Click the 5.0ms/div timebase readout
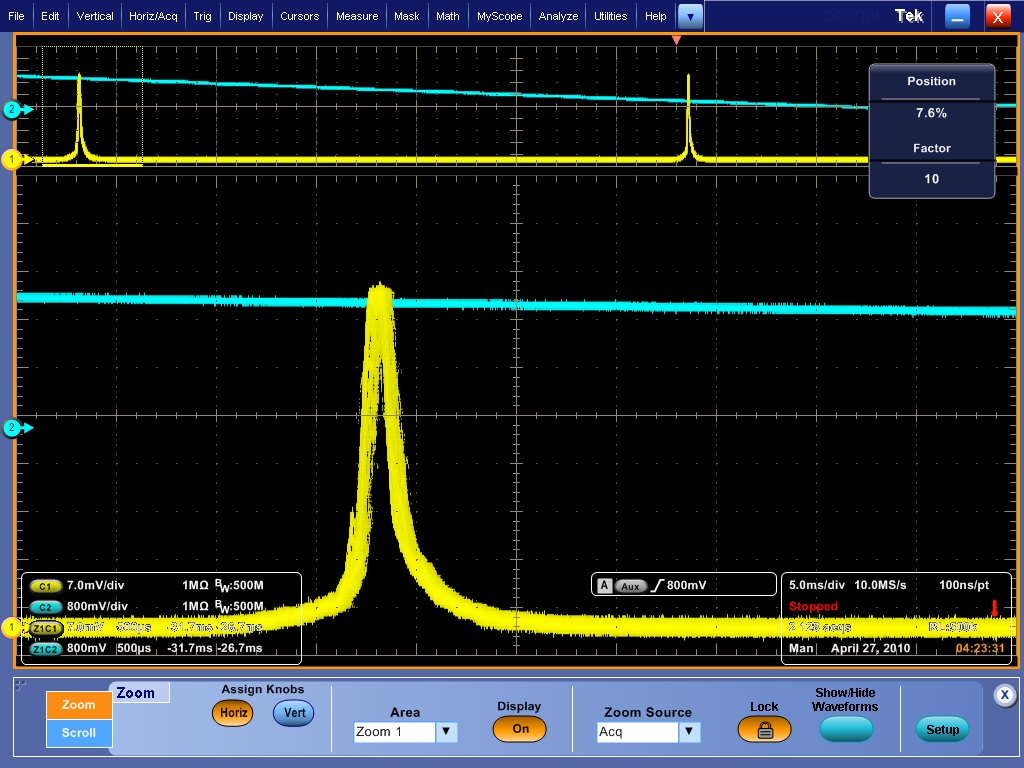This screenshot has width=1024, height=768. 817,585
